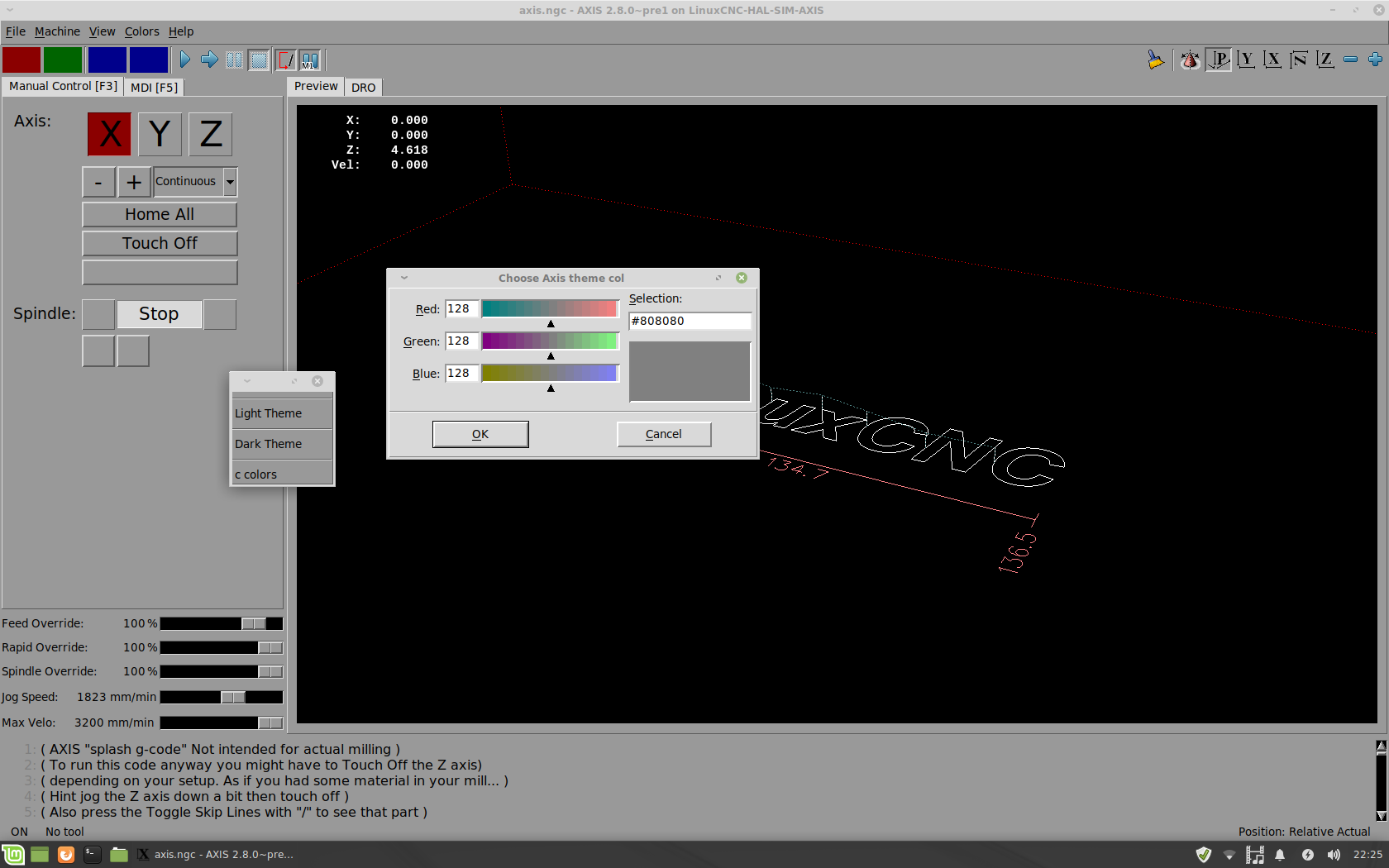The height and width of the screenshot is (868, 1389).
Task: Choose the c colors menu entry
Action: 283,474
